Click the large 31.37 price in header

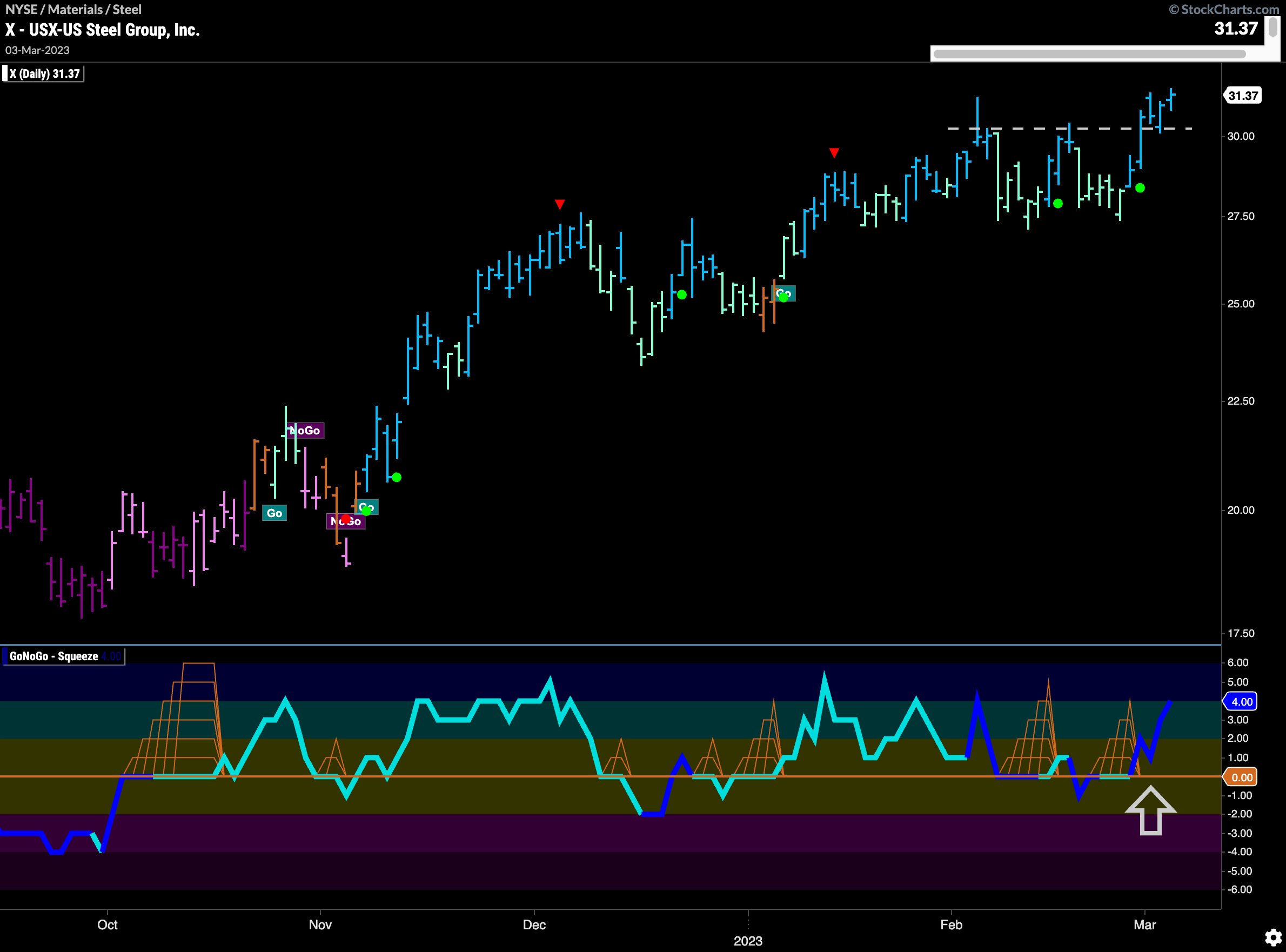click(1236, 29)
